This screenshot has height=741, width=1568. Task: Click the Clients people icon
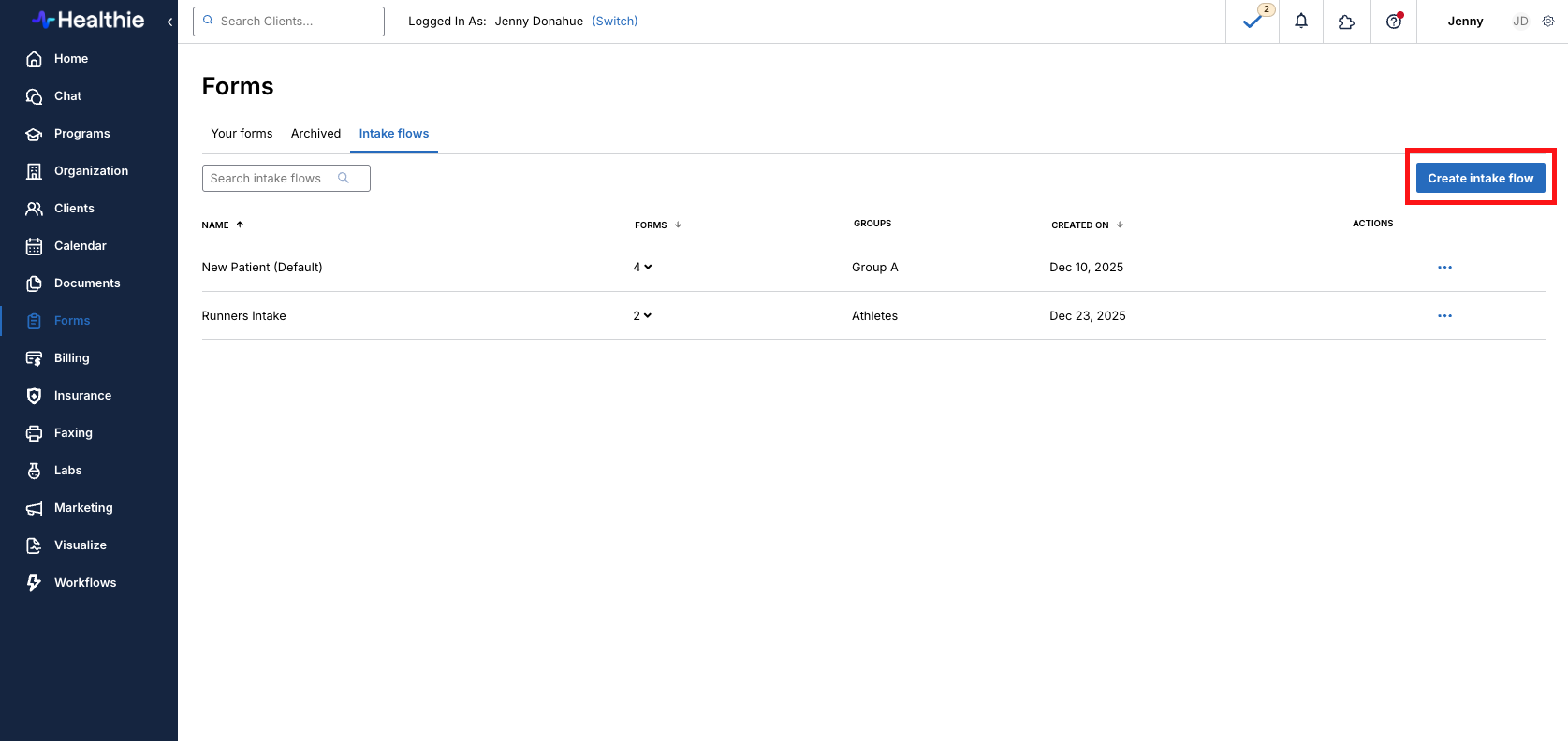coord(34,209)
